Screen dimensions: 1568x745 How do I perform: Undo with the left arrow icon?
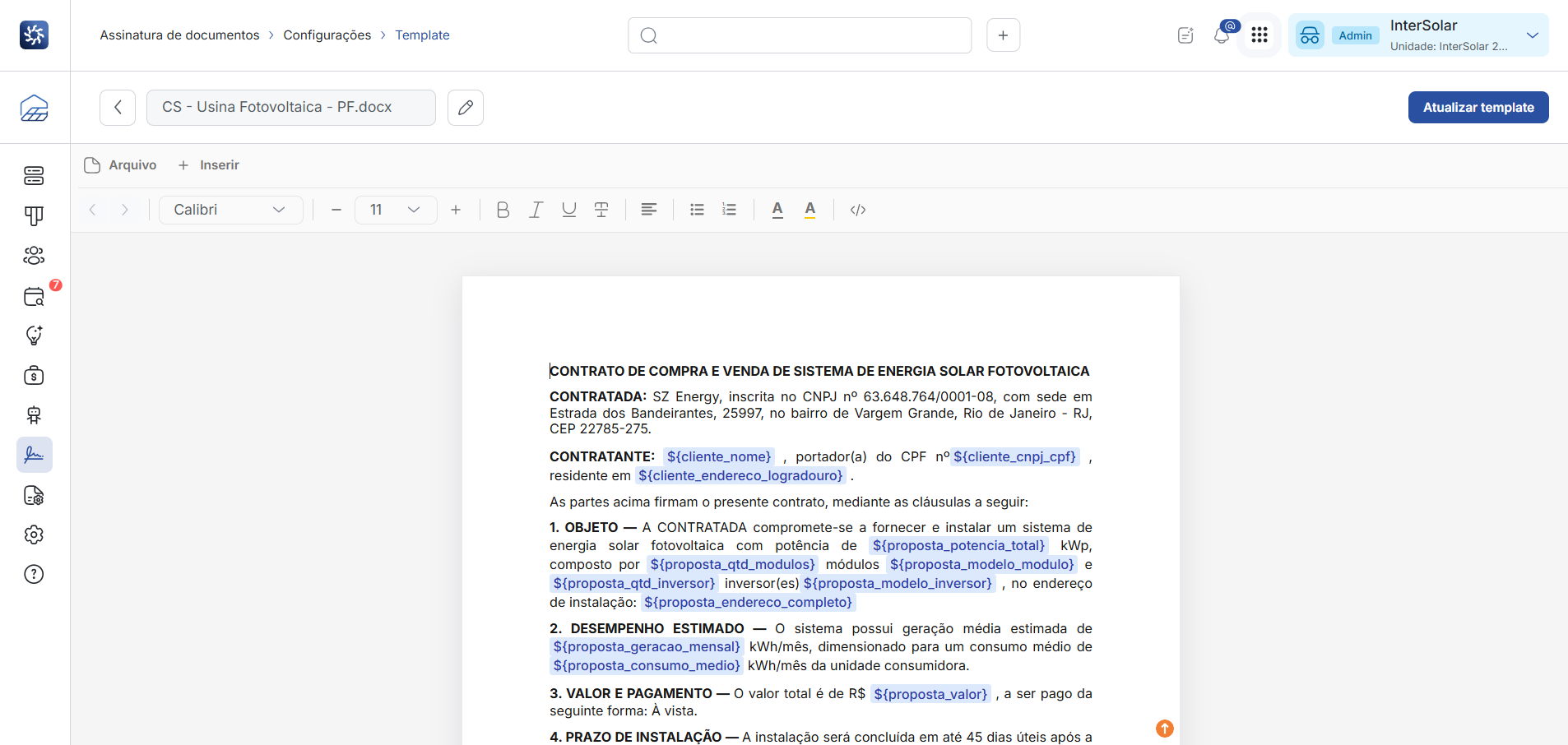(93, 210)
